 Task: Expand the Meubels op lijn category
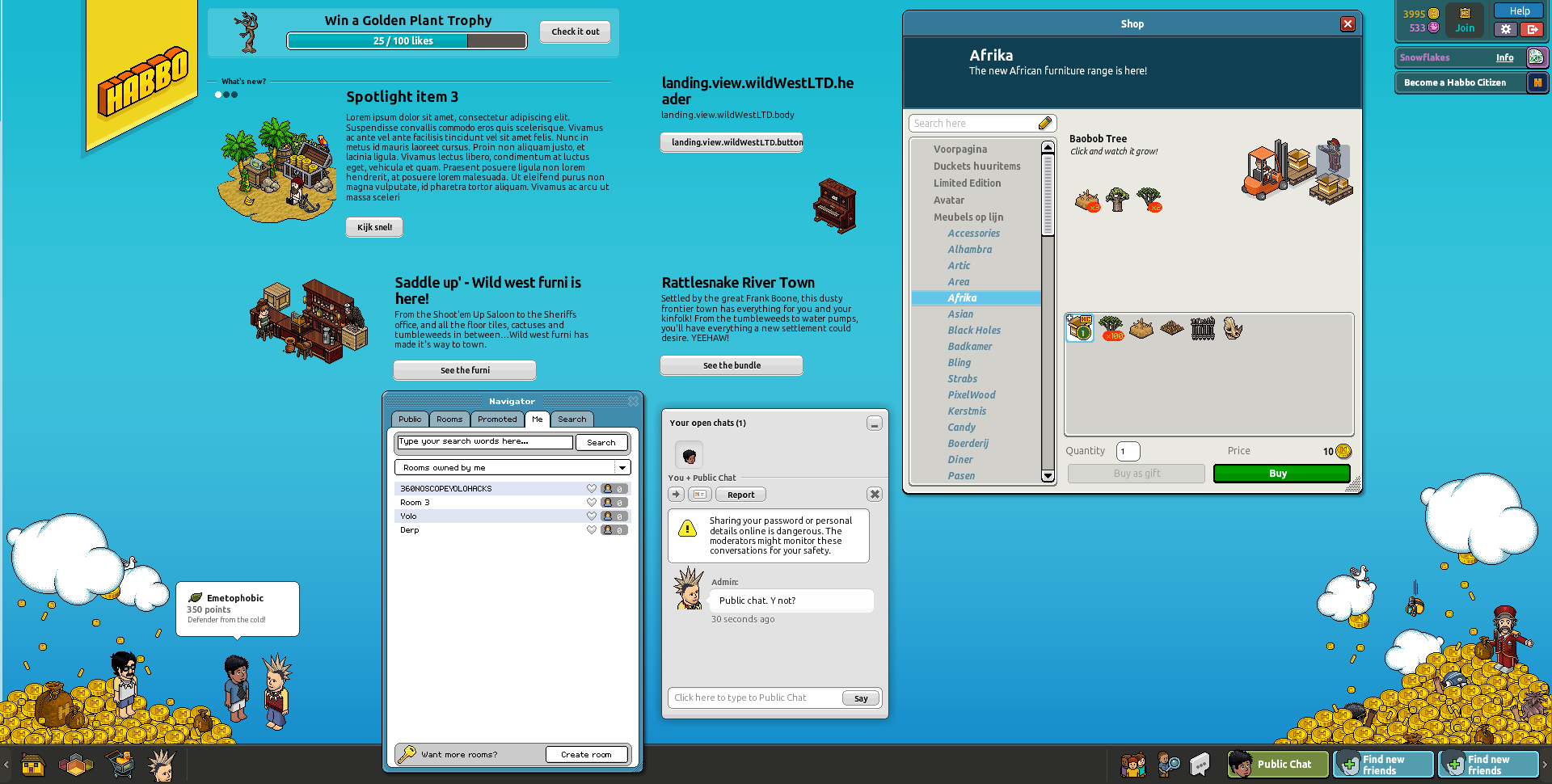tap(968, 217)
